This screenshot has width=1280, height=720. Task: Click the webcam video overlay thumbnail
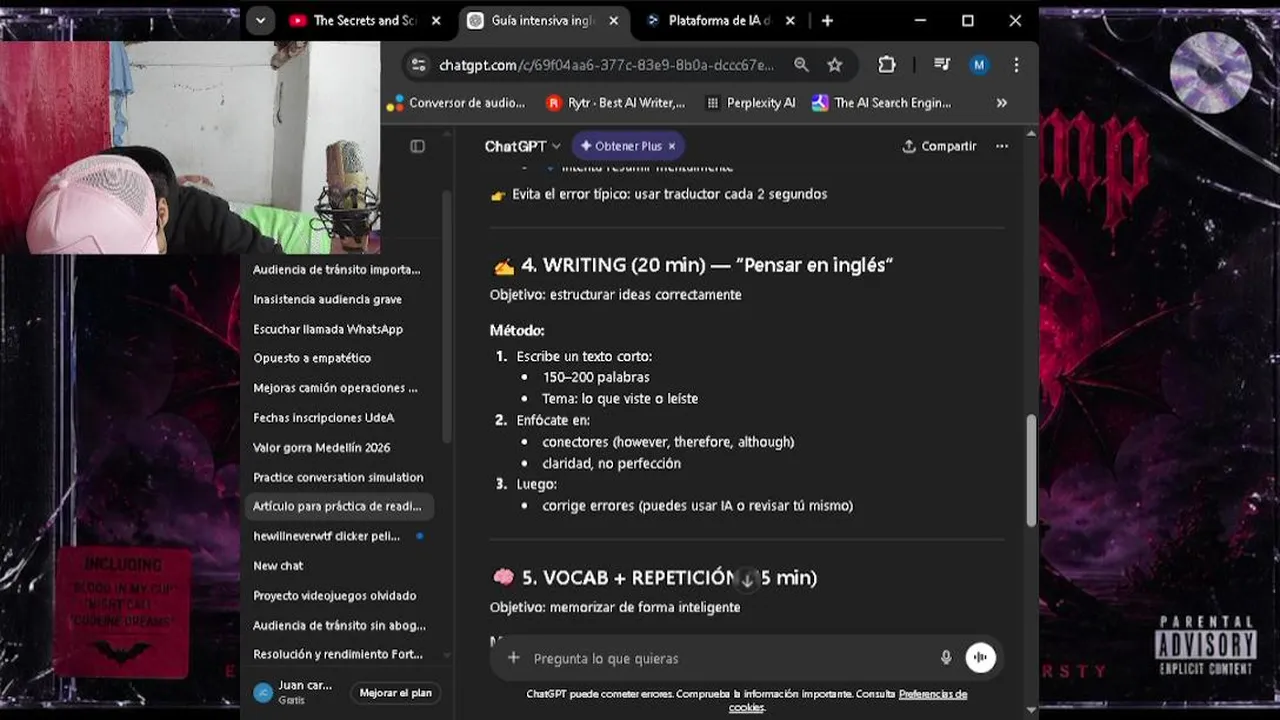[190, 147]
